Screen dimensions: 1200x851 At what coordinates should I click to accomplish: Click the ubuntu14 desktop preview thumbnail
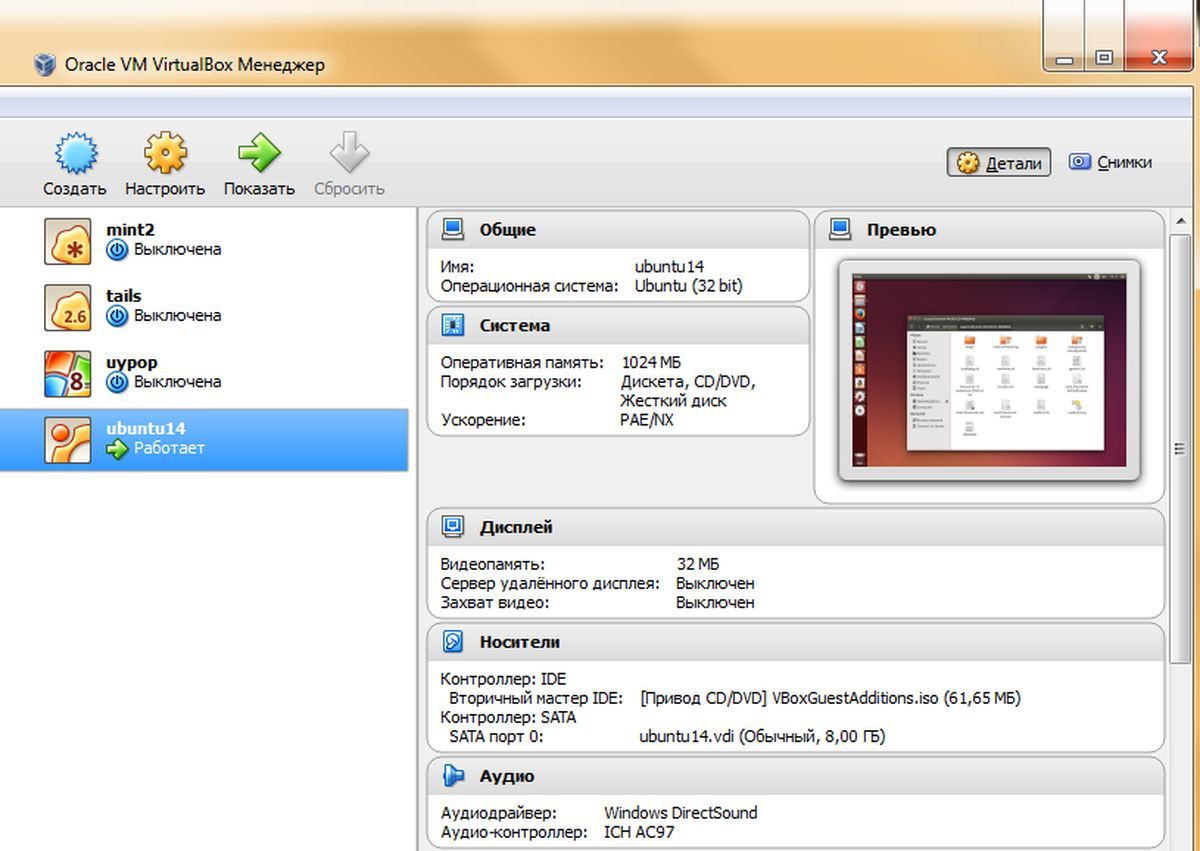988,370
